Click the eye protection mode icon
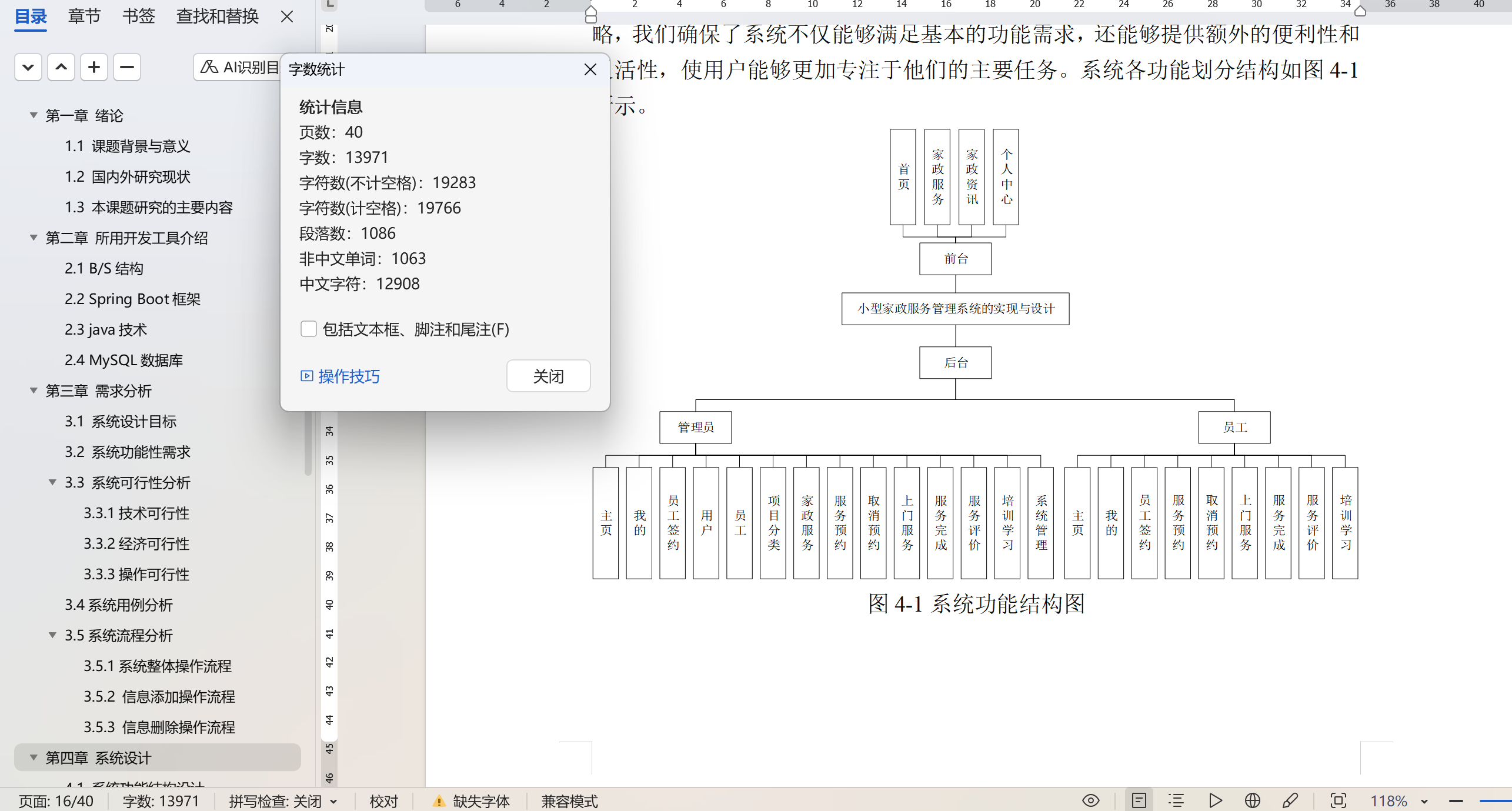 click(x=1090, y=800)
